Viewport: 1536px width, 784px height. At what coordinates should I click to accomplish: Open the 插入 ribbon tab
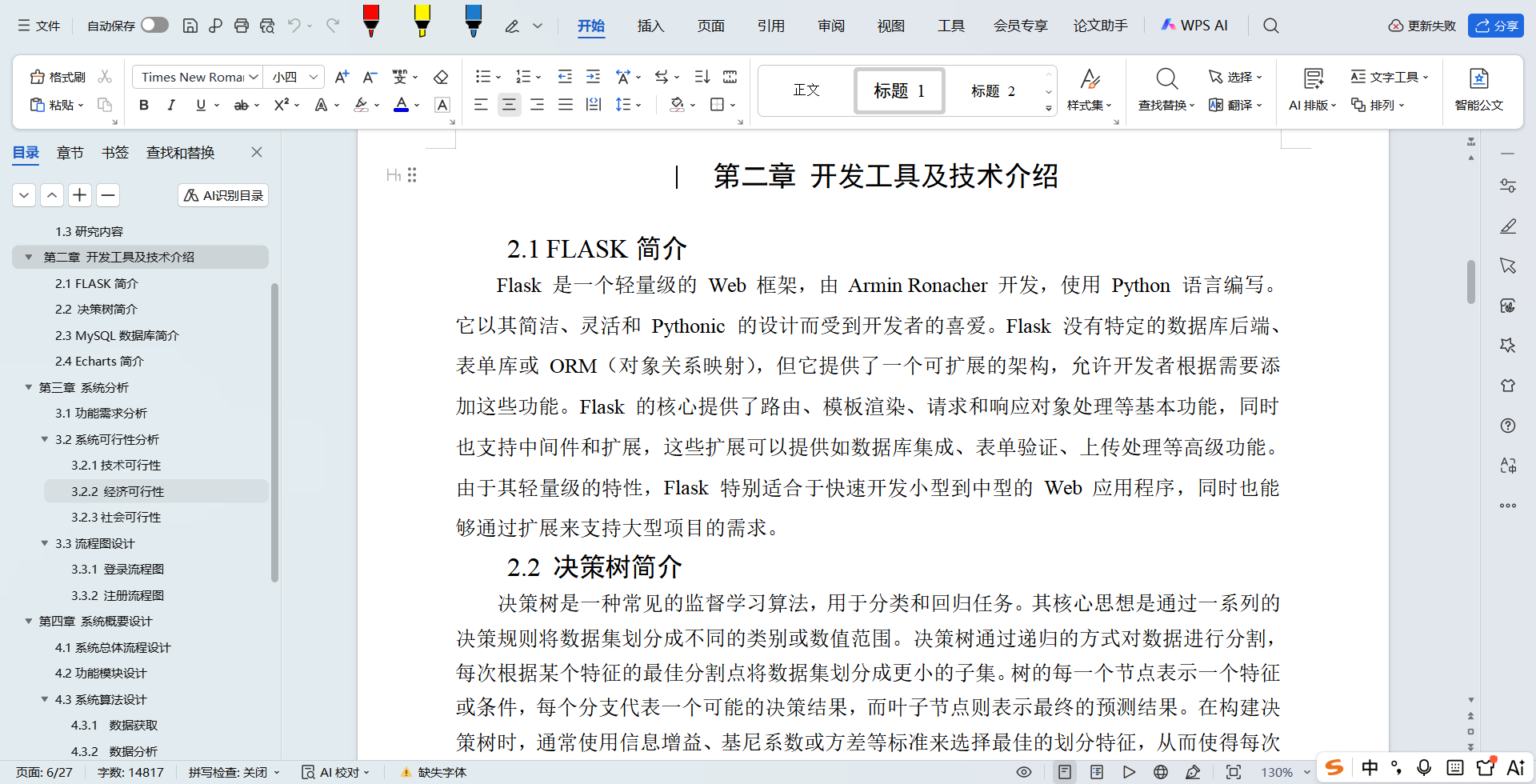point(650,26)
